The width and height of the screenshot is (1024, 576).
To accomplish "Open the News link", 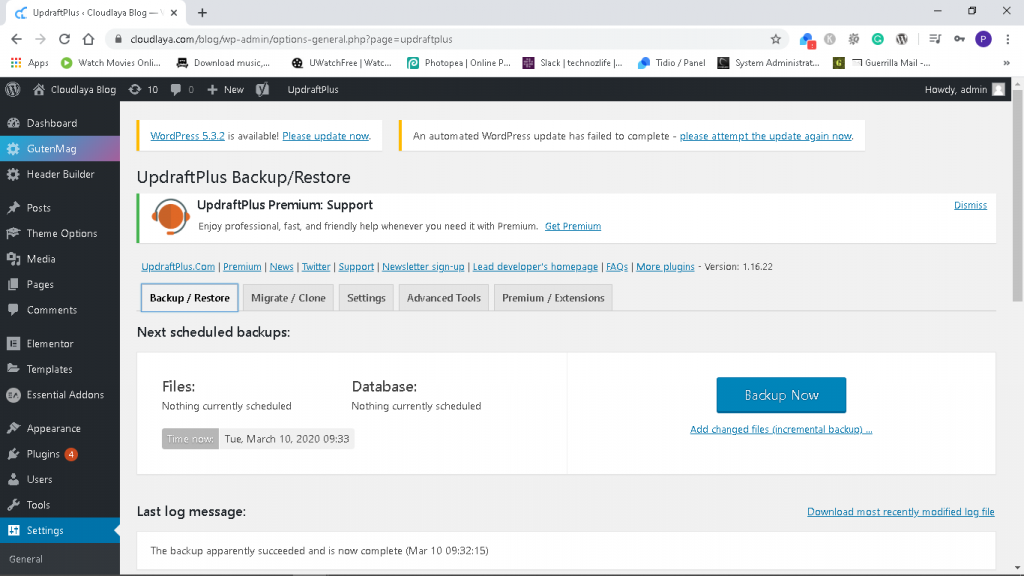I will tap(281, 266).
